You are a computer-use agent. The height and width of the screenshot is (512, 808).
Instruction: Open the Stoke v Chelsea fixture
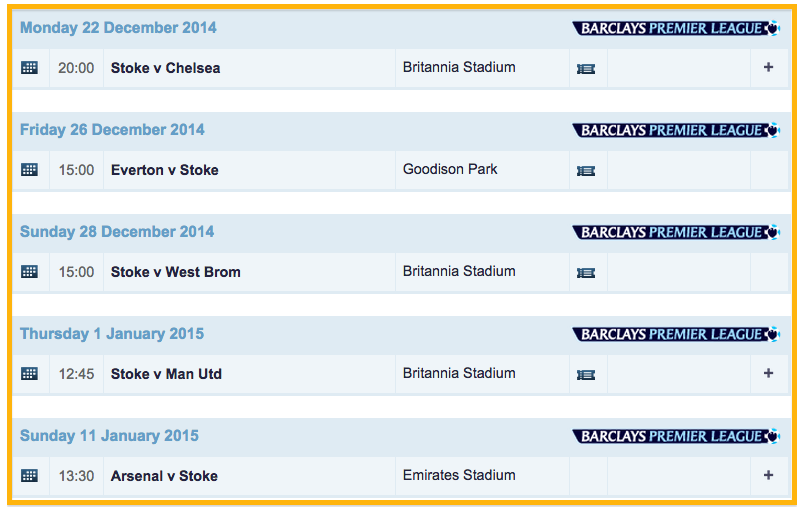(165, 68)
